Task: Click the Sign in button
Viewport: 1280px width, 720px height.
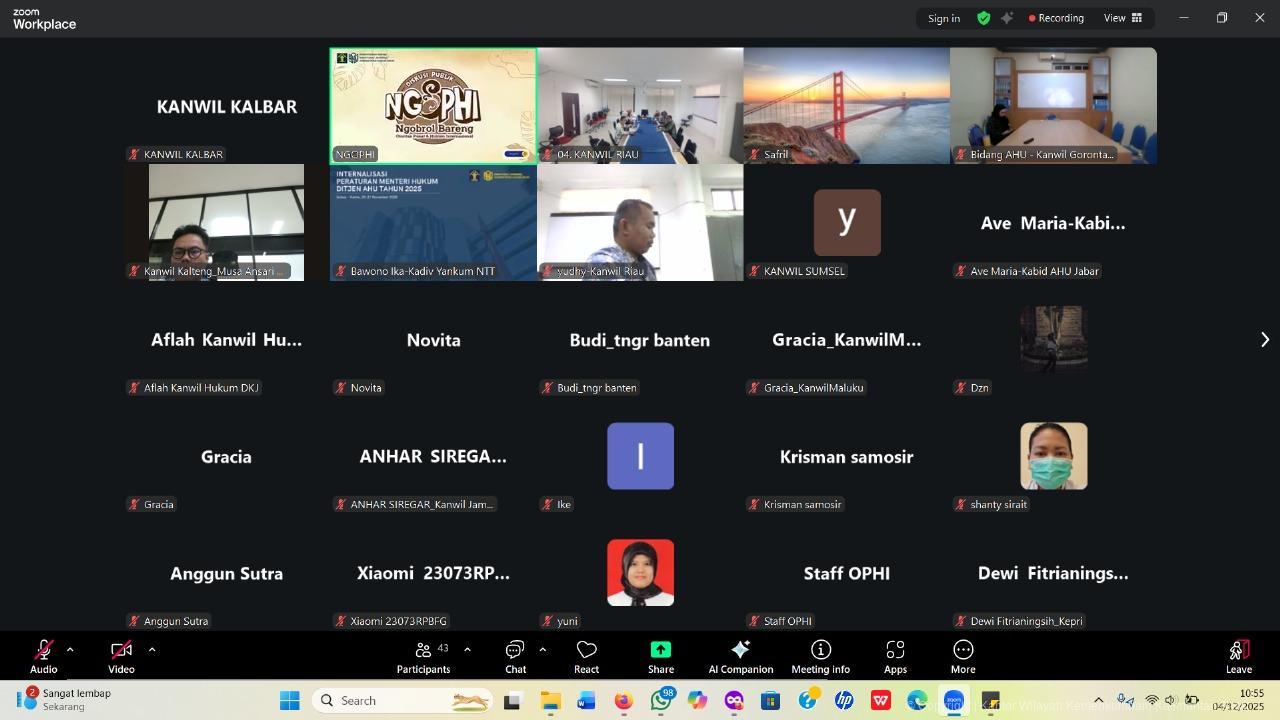Action: click(943, 18)
